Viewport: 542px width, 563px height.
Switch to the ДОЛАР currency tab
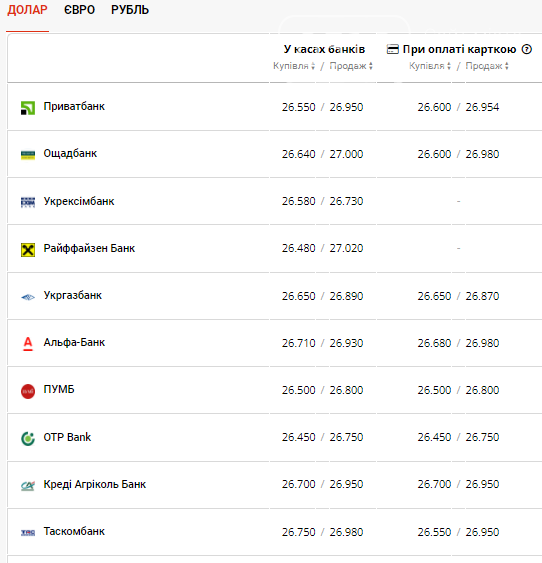[x=27, y=10]
